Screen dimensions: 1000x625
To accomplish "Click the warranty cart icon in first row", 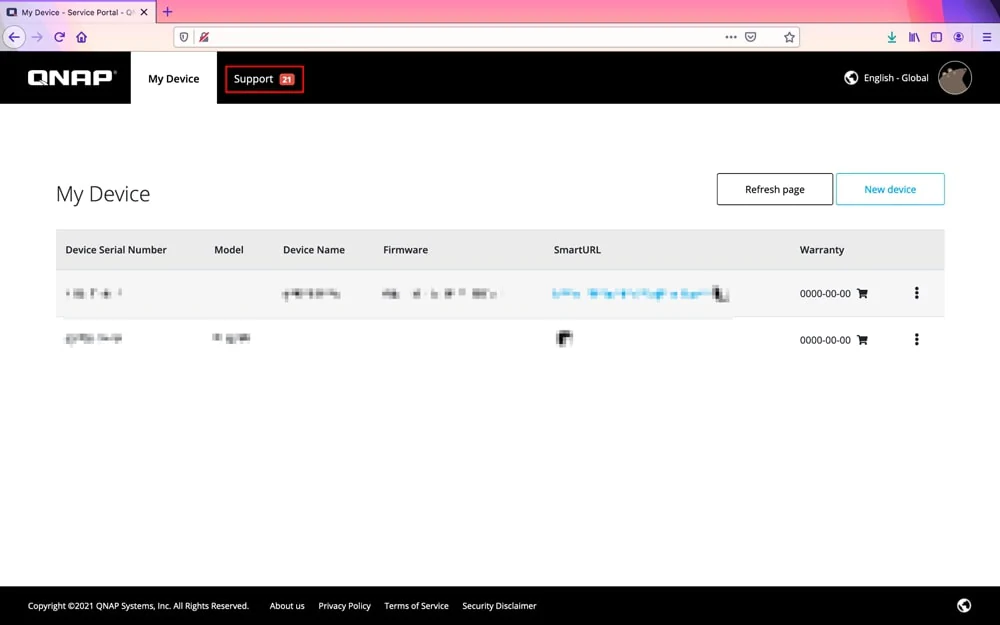I will point(862,293).
